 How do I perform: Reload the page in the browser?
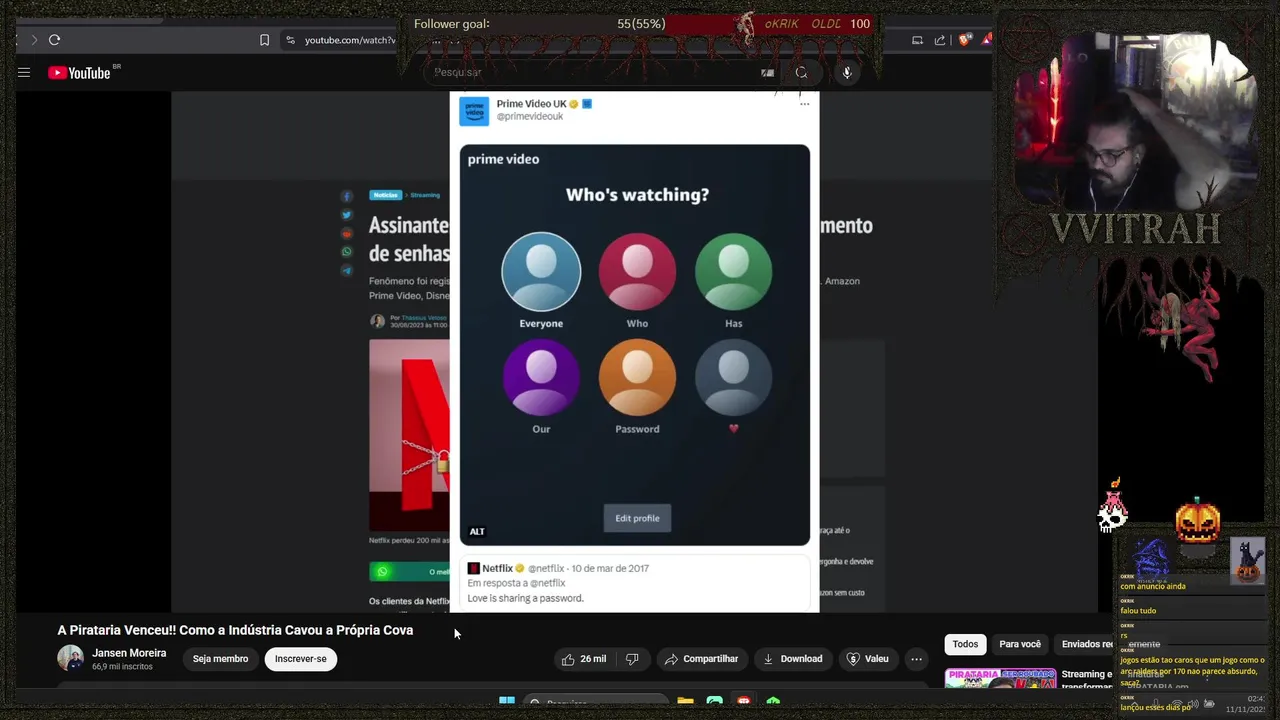[x=54, y=40]
